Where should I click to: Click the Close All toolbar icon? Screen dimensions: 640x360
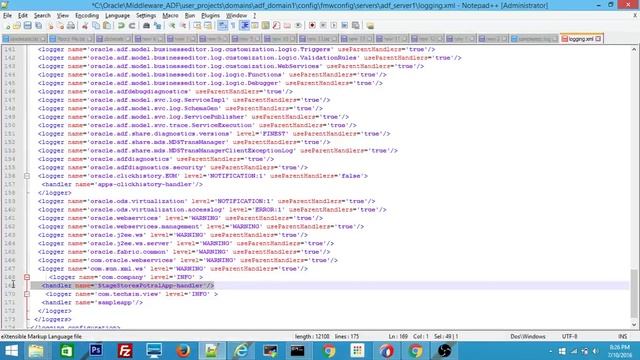tap(60, 26)
